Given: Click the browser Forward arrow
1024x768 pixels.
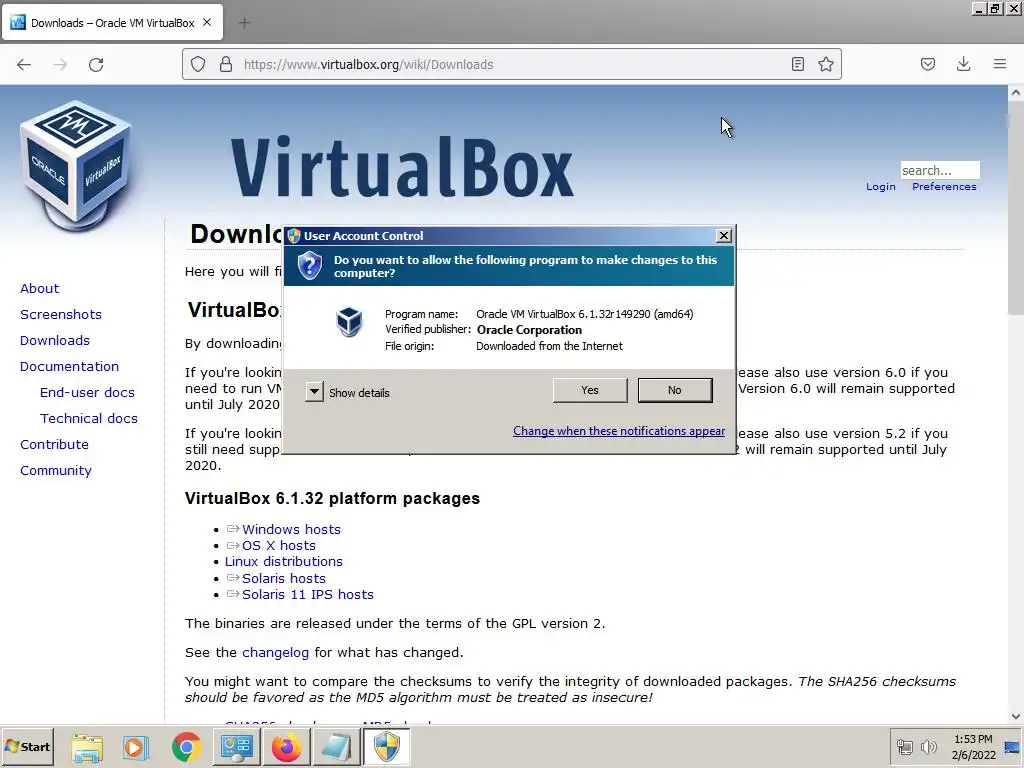Looking at the screenshot, I should 60,65.
